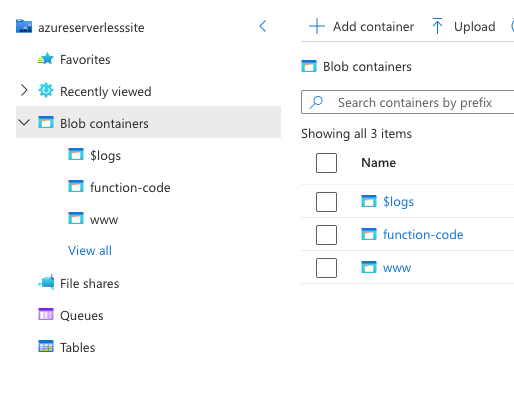Open Tables in the sidebar
Viewport: 514px width, 396px height.
[x=77, y=348]
